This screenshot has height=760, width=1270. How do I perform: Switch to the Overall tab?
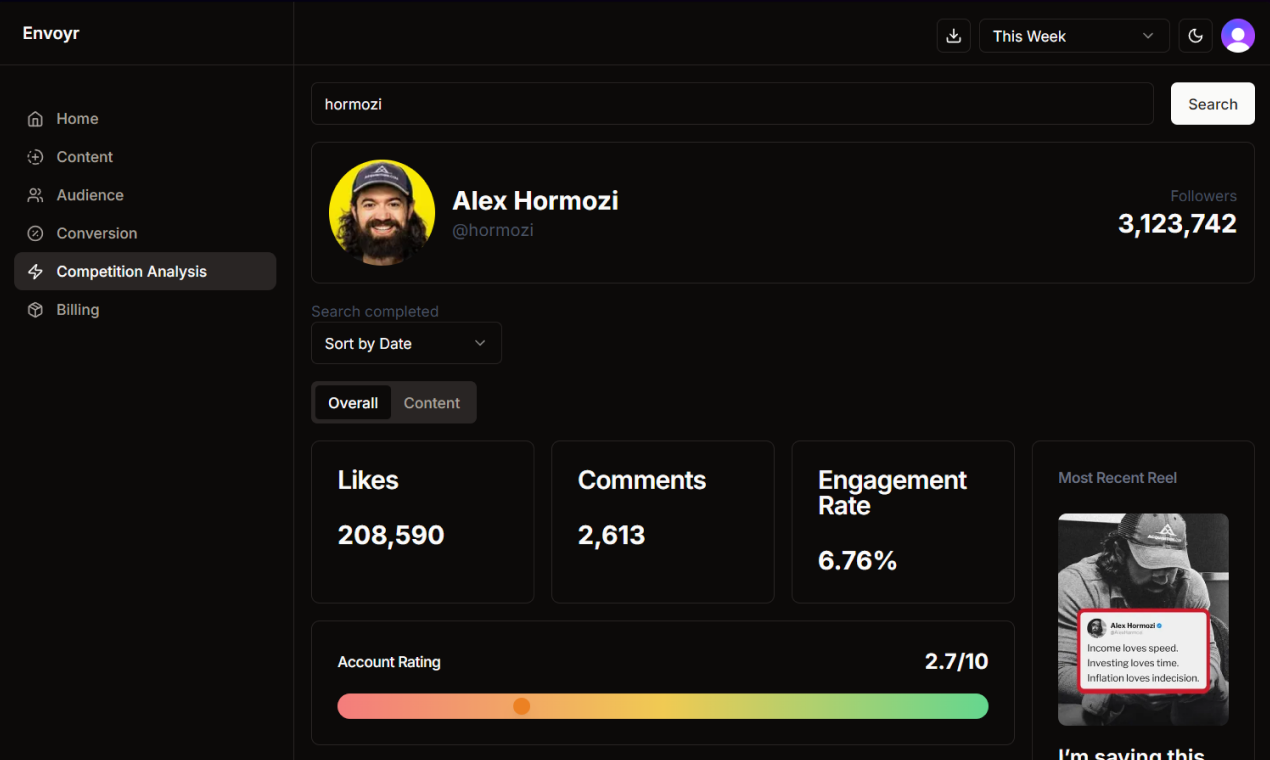(x=353, y=403)
